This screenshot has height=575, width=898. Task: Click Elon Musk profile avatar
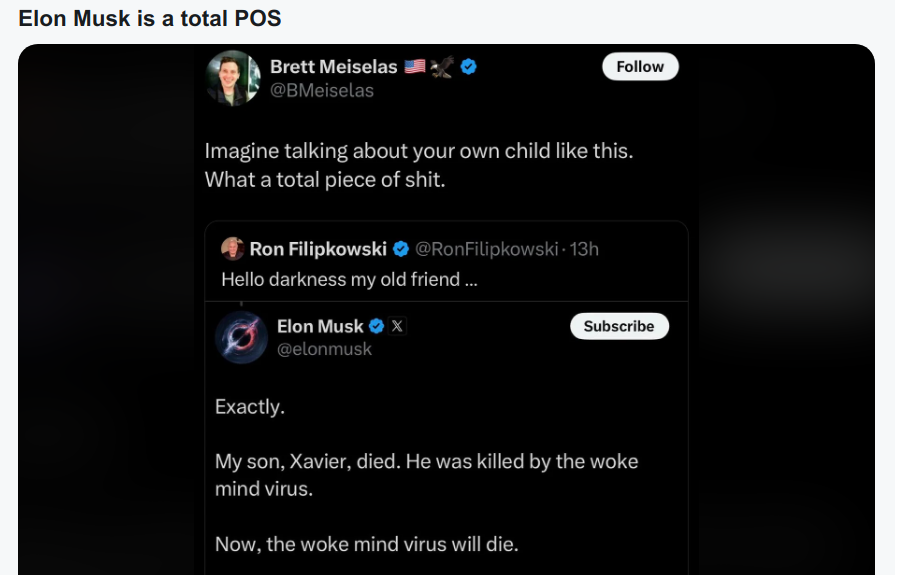pyautogui.click(x=242, y=338)
